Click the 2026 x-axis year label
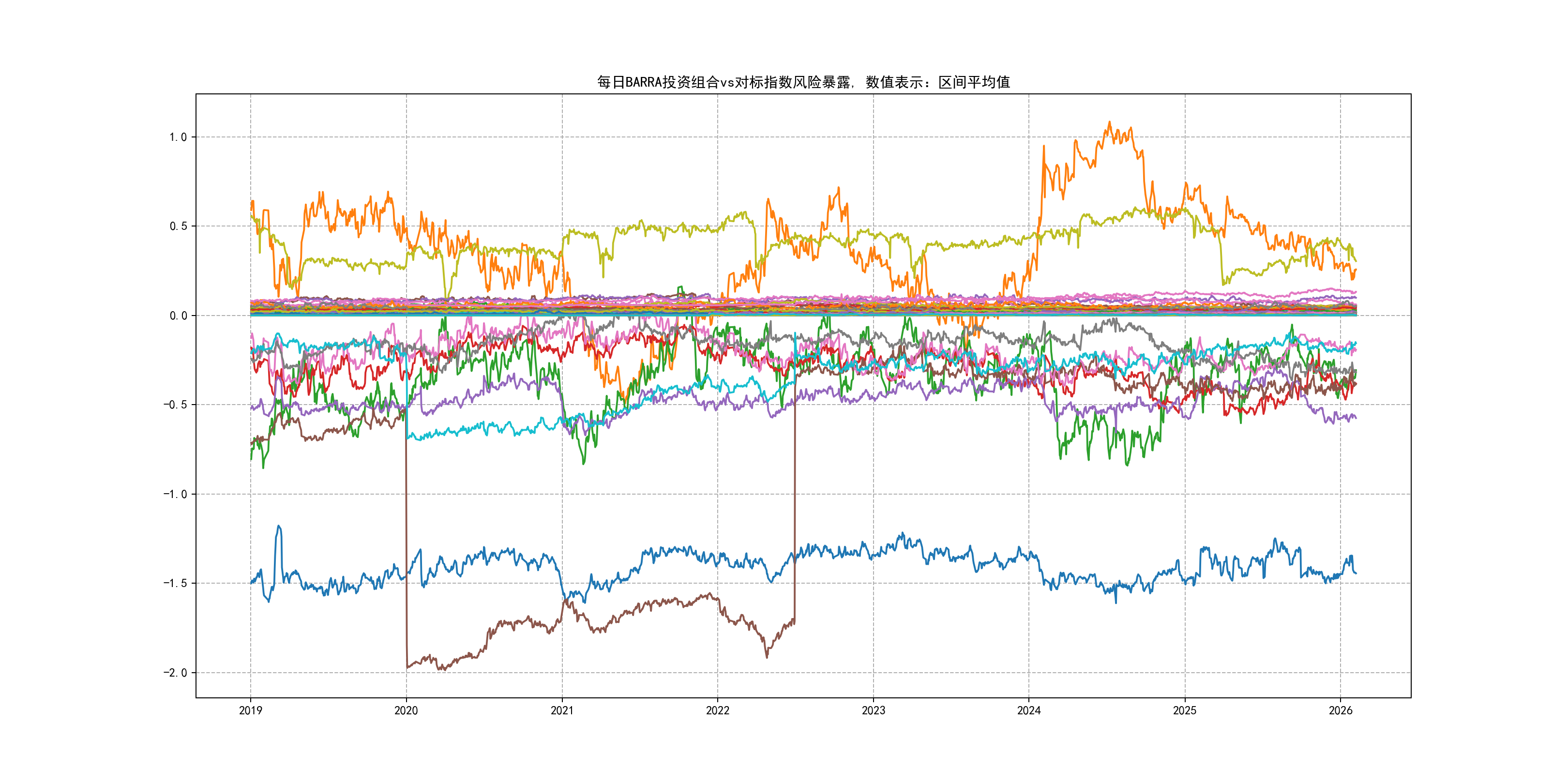 (1341, 710)
